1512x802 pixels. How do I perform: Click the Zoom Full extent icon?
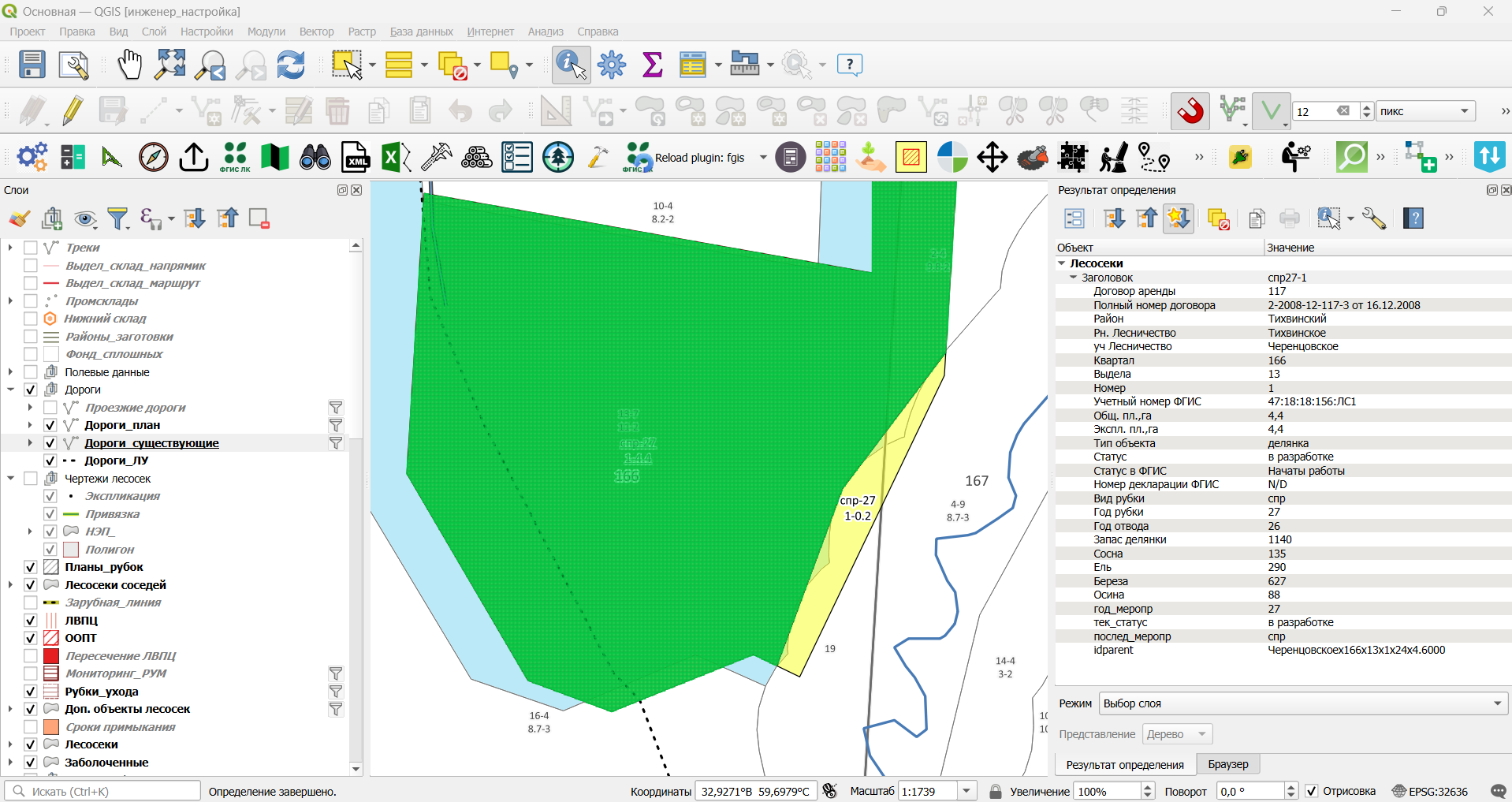point(170,65)
